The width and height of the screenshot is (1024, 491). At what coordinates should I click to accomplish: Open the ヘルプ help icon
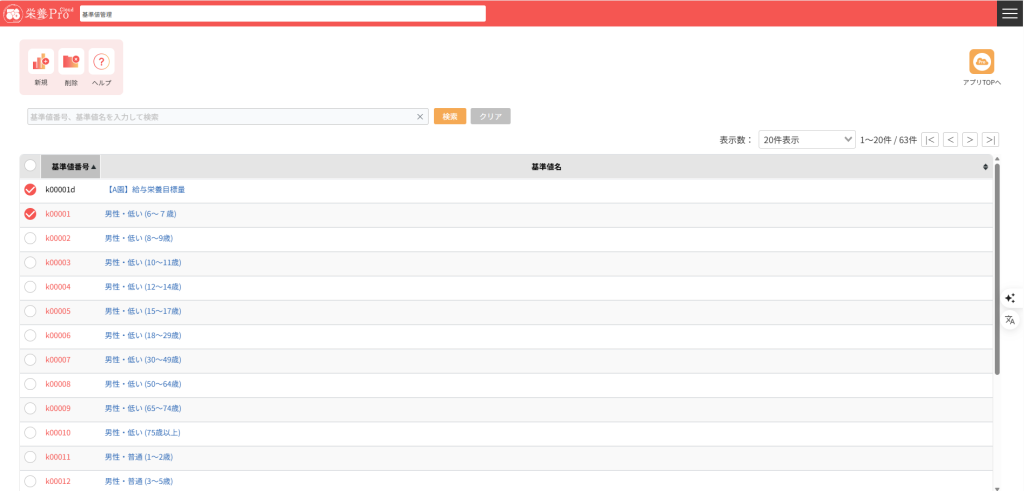pyautogui.click(x=101, y=62)
